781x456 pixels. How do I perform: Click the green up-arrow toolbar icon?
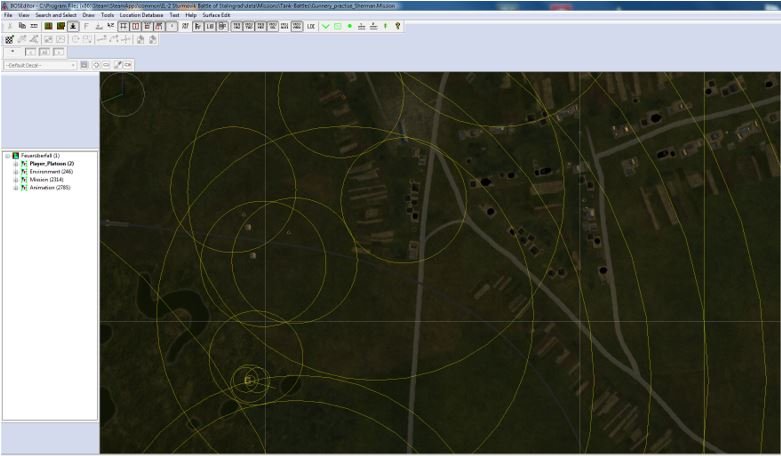click(x=385, y=26)
